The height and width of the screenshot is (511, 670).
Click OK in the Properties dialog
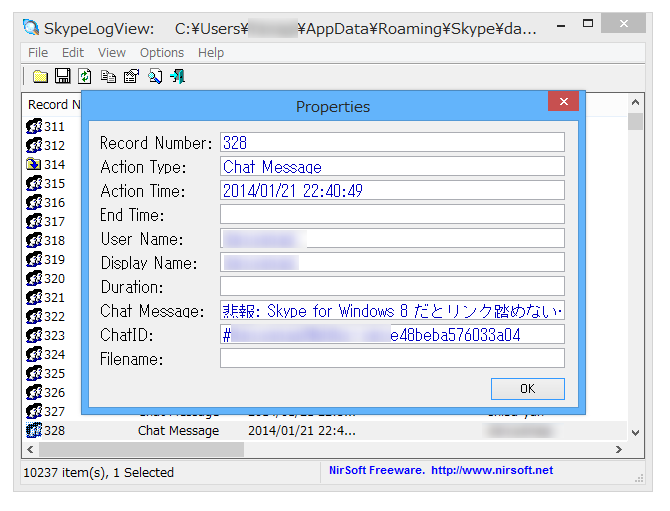point(528,389)
